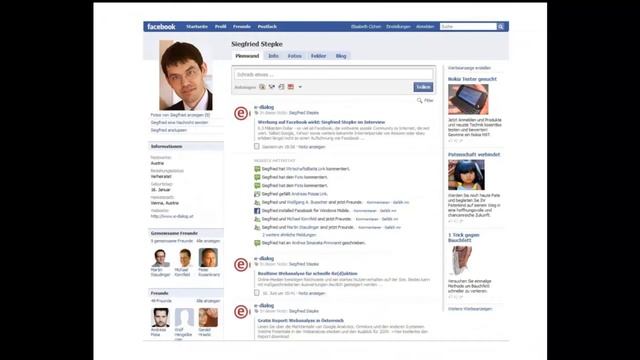Click the Facebook icon for the Windows Mobile row
The image size is (640, 360).
(257, 211)
